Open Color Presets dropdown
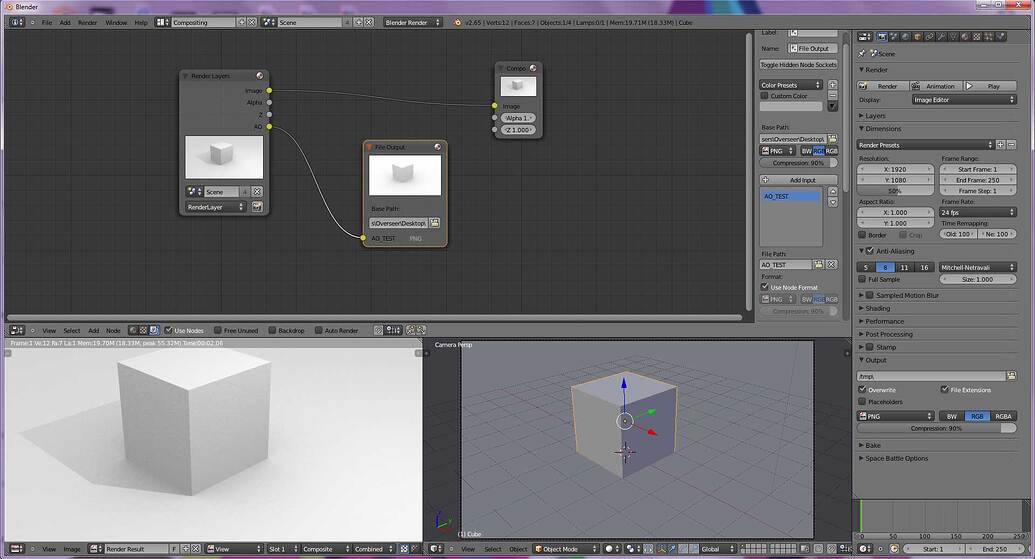 click(790, 84)
